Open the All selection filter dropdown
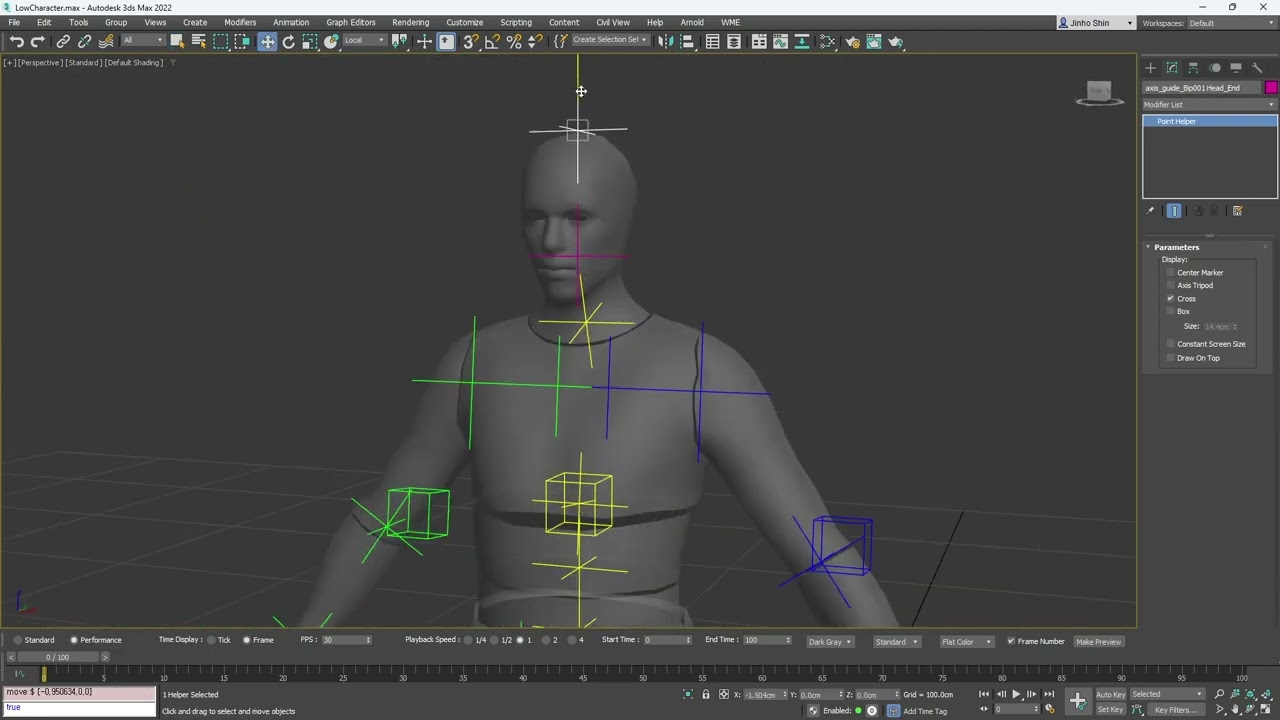The width and height of the screenshot is (1280, 720). point(143,41)
